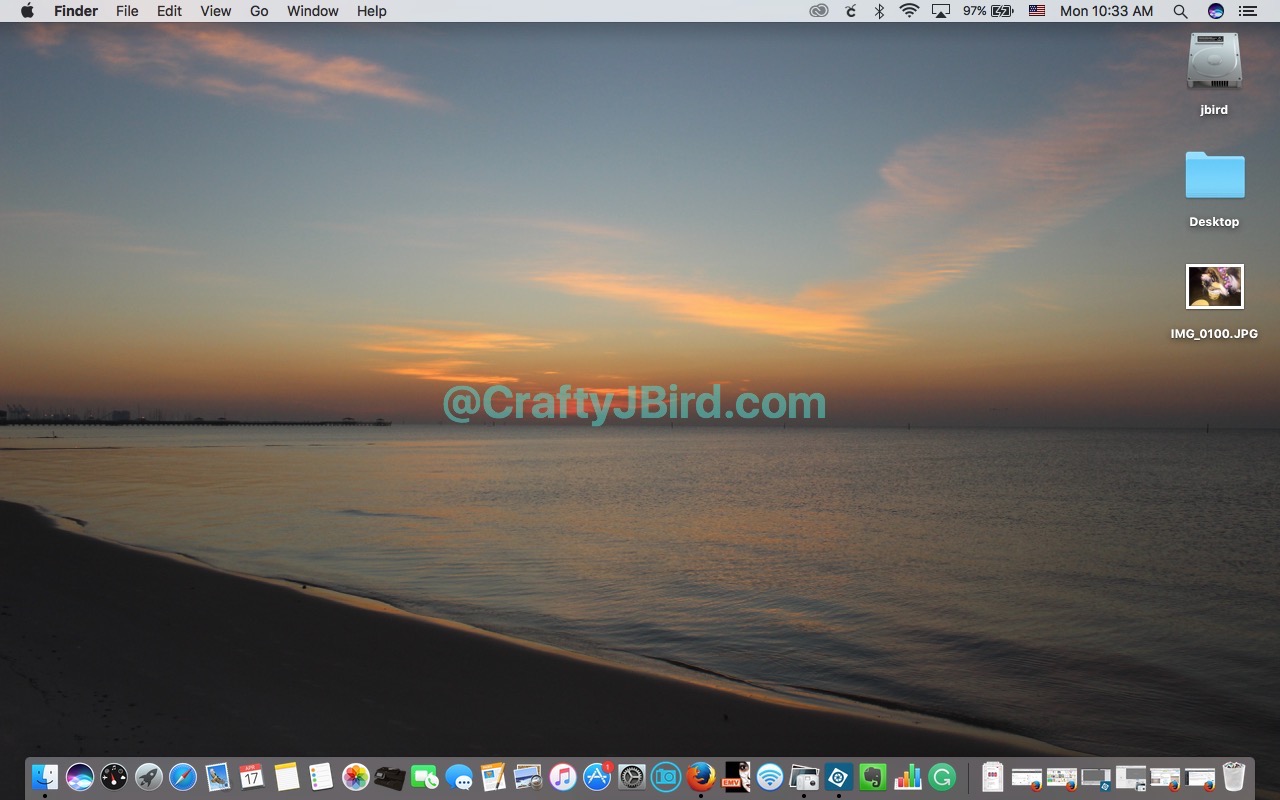Open the Bluetooth menu bar dropdown
1280x800 pixels.
[879, 11]
